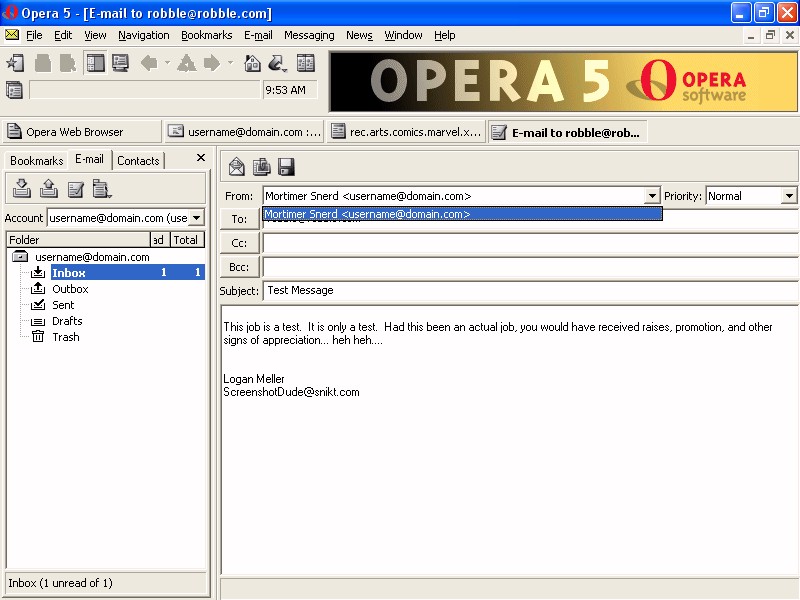Open the Navigation menu

click(144, 35)
